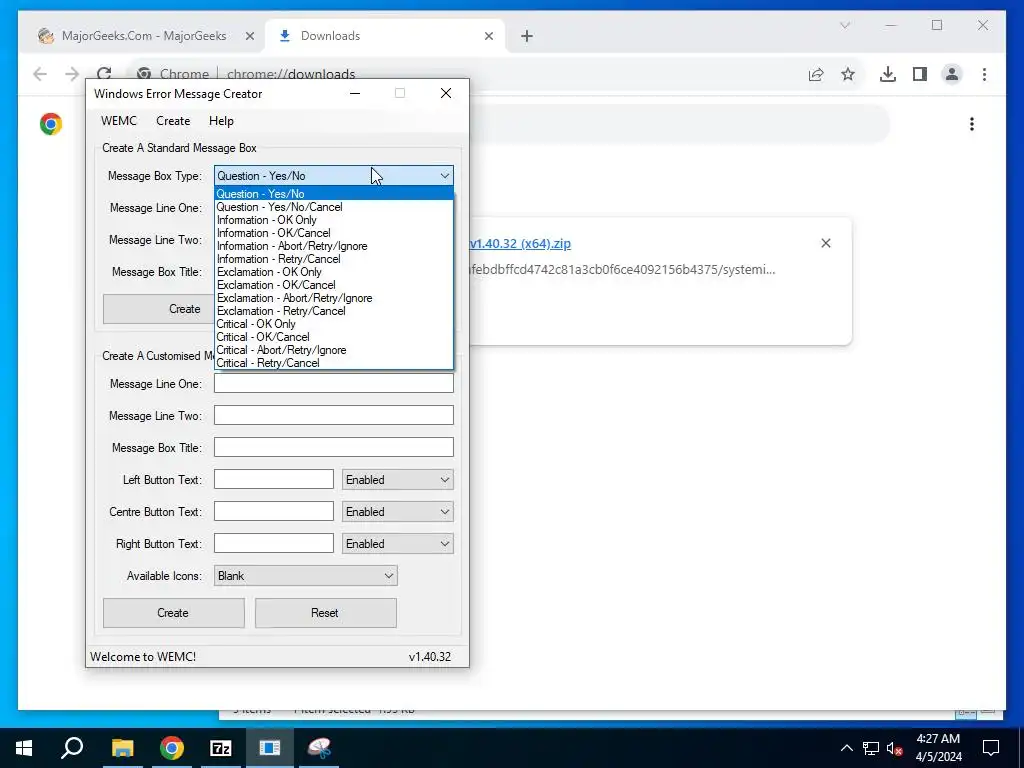Bookmark this page with star icon
The height and width of the screenshot is (768, 1024).
[x=848, y=74]
